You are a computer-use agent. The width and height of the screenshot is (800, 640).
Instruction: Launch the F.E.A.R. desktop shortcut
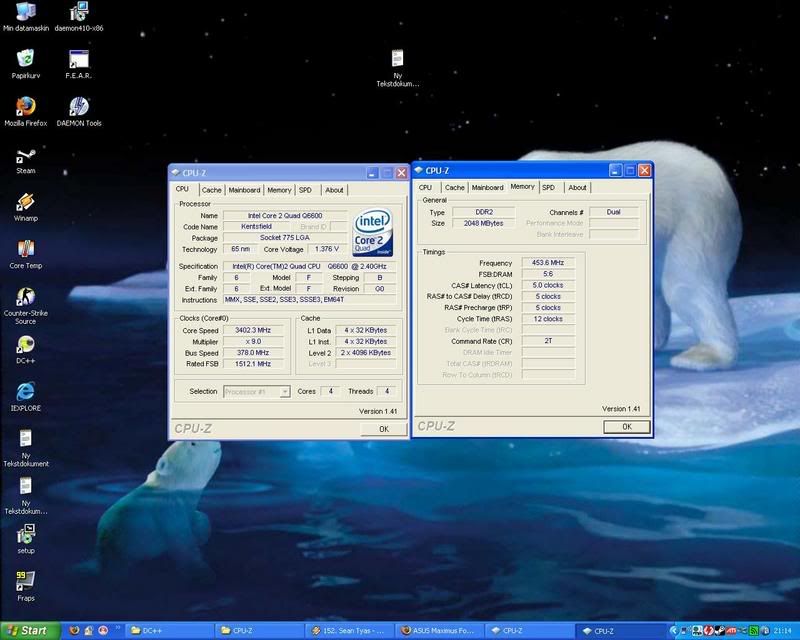point(79,64)
